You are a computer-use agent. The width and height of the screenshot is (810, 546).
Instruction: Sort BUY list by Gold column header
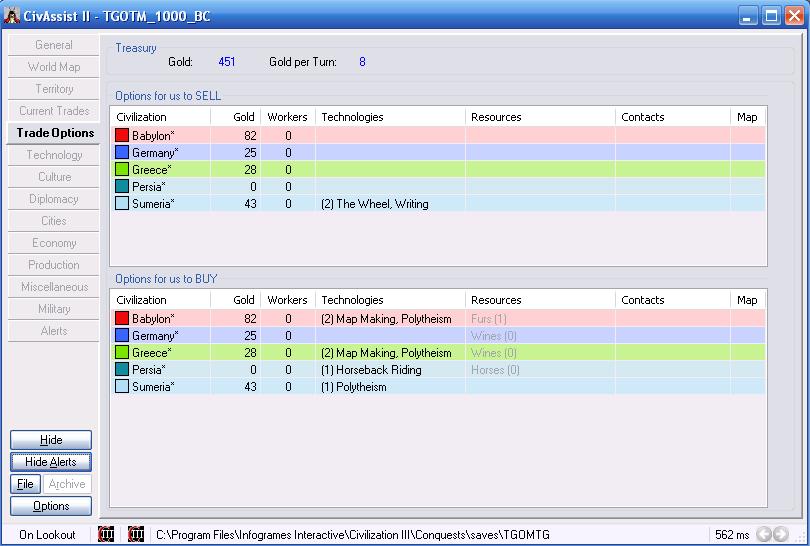click(236, 300)
